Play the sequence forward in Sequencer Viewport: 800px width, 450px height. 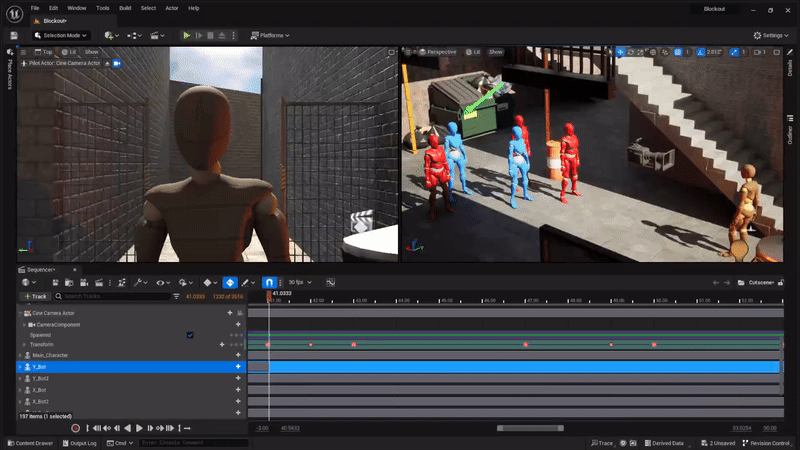click(x=139, y=428)
